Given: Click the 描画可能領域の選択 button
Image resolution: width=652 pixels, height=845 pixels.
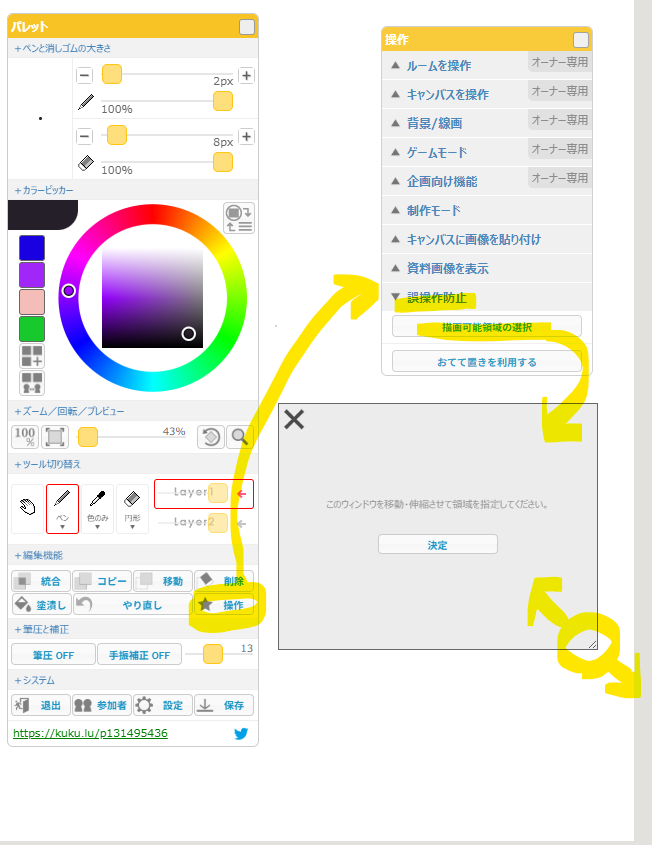Looking at the screenshot, I should tap(487, 327).
